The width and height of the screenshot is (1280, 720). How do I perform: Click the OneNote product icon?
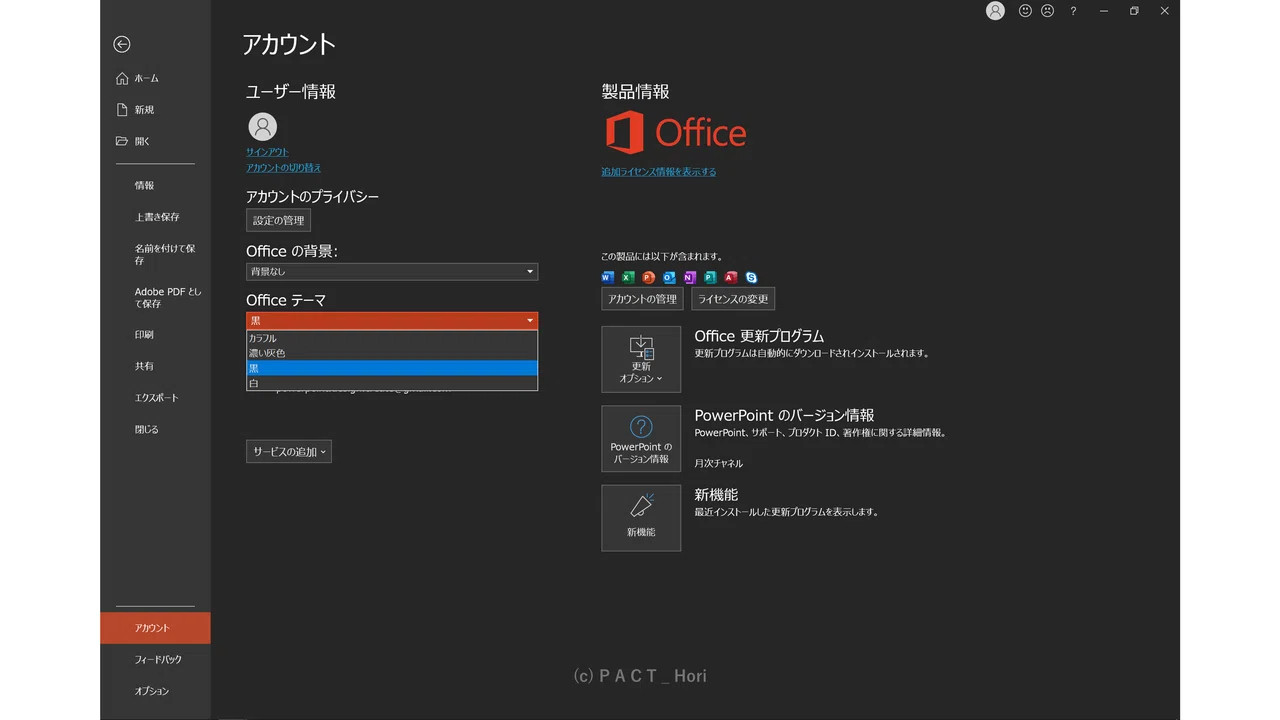[x=689, y=277]
